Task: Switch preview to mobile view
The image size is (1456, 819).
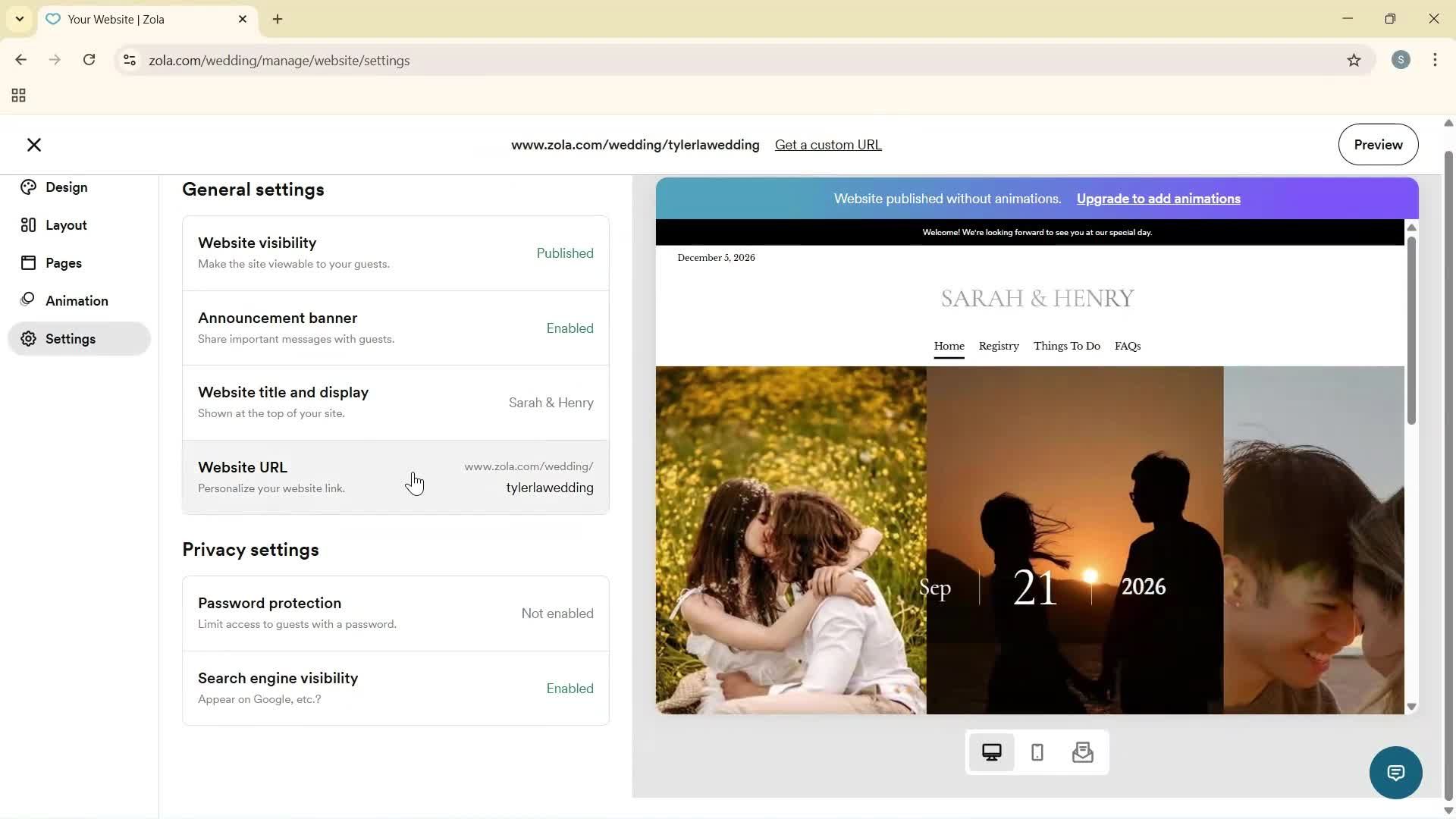Action: 1037,752
